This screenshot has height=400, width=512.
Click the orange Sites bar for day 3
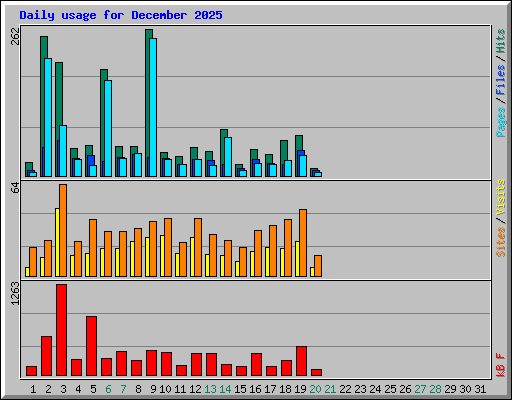point(63,230)
